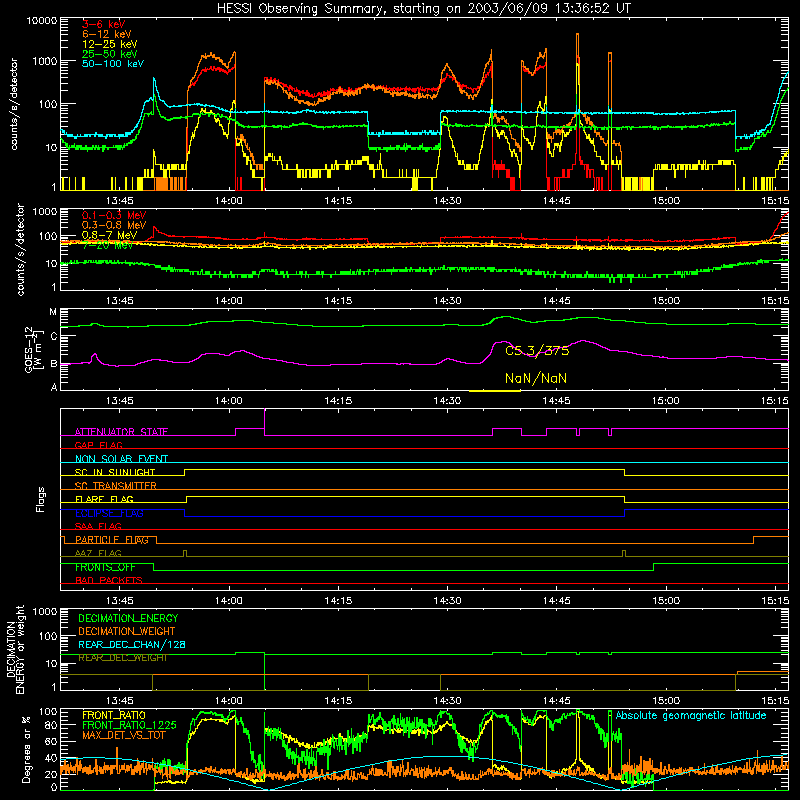The image size is (800, 800).
Task: Click the REAR_DEC_CHAN/128 legend label
Action: tap(132, 644)
